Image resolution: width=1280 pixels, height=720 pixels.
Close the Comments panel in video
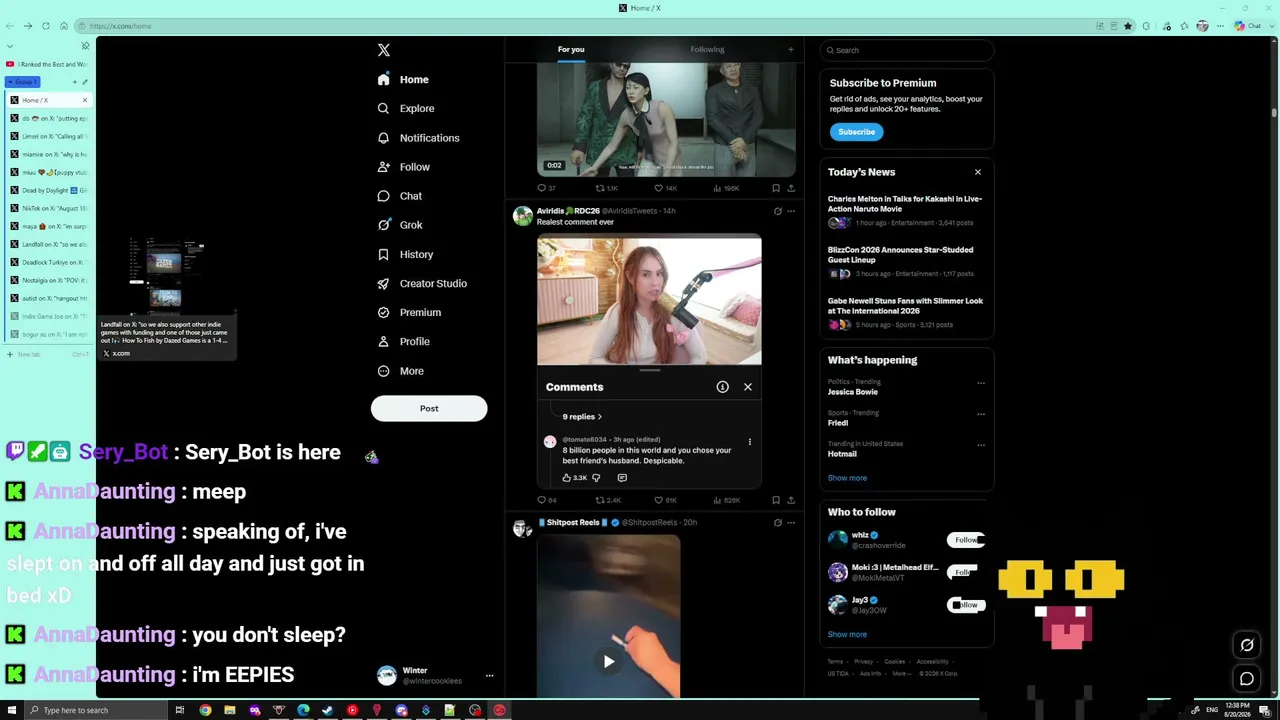coord(747,387)
